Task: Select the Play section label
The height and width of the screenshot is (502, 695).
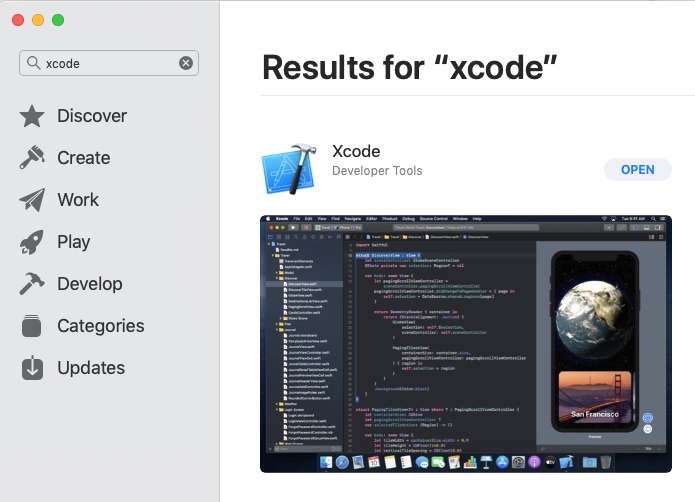Action: 74,242
